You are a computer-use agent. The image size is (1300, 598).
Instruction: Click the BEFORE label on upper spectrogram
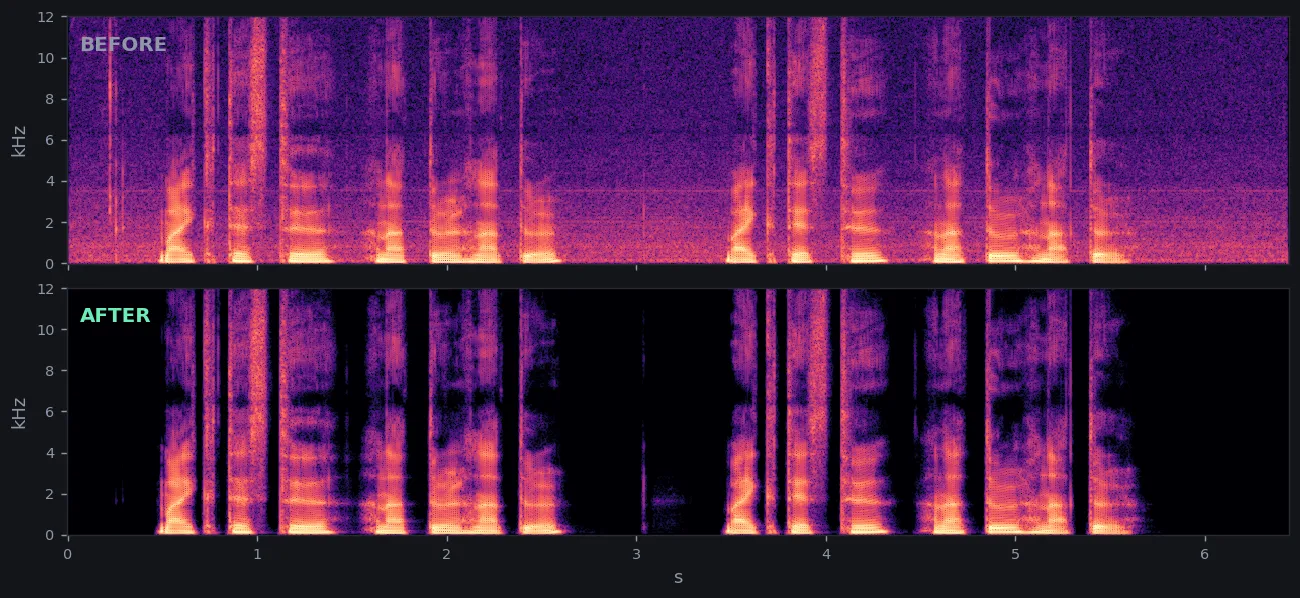[x=123, y=45]
